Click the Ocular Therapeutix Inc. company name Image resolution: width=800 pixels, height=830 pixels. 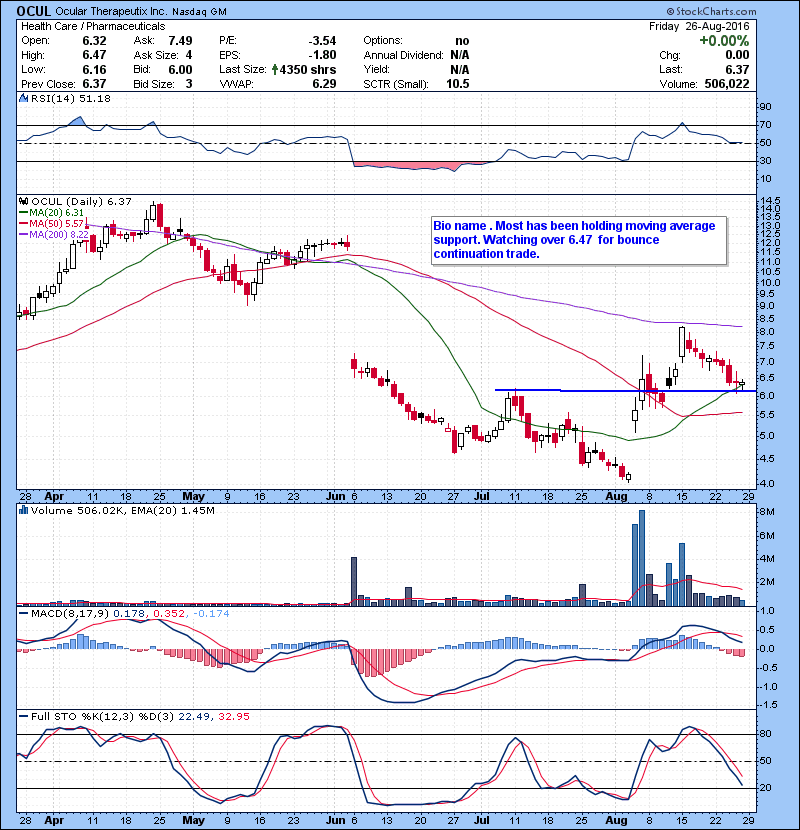[112, 12]
